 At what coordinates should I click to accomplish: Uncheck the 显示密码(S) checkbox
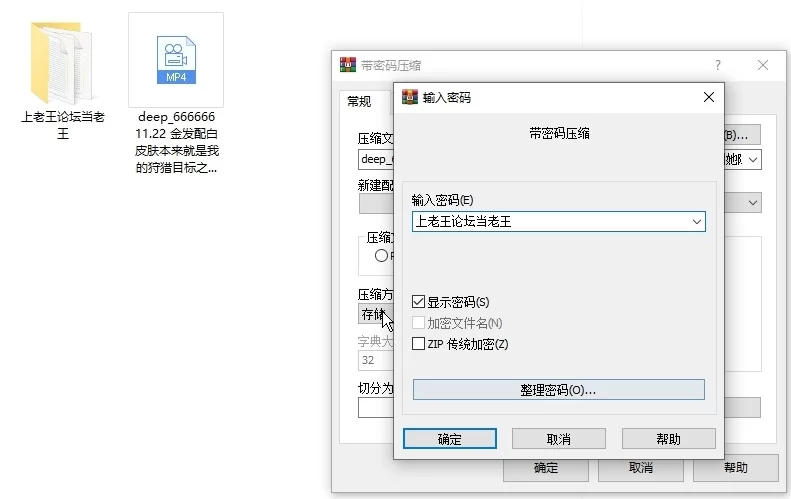coord(418,302)
